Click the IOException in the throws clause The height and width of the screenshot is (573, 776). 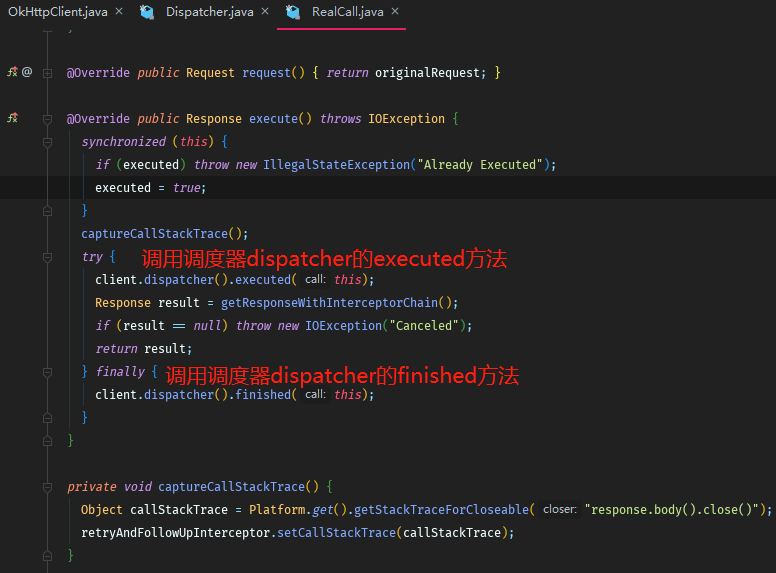click(406, 119)
